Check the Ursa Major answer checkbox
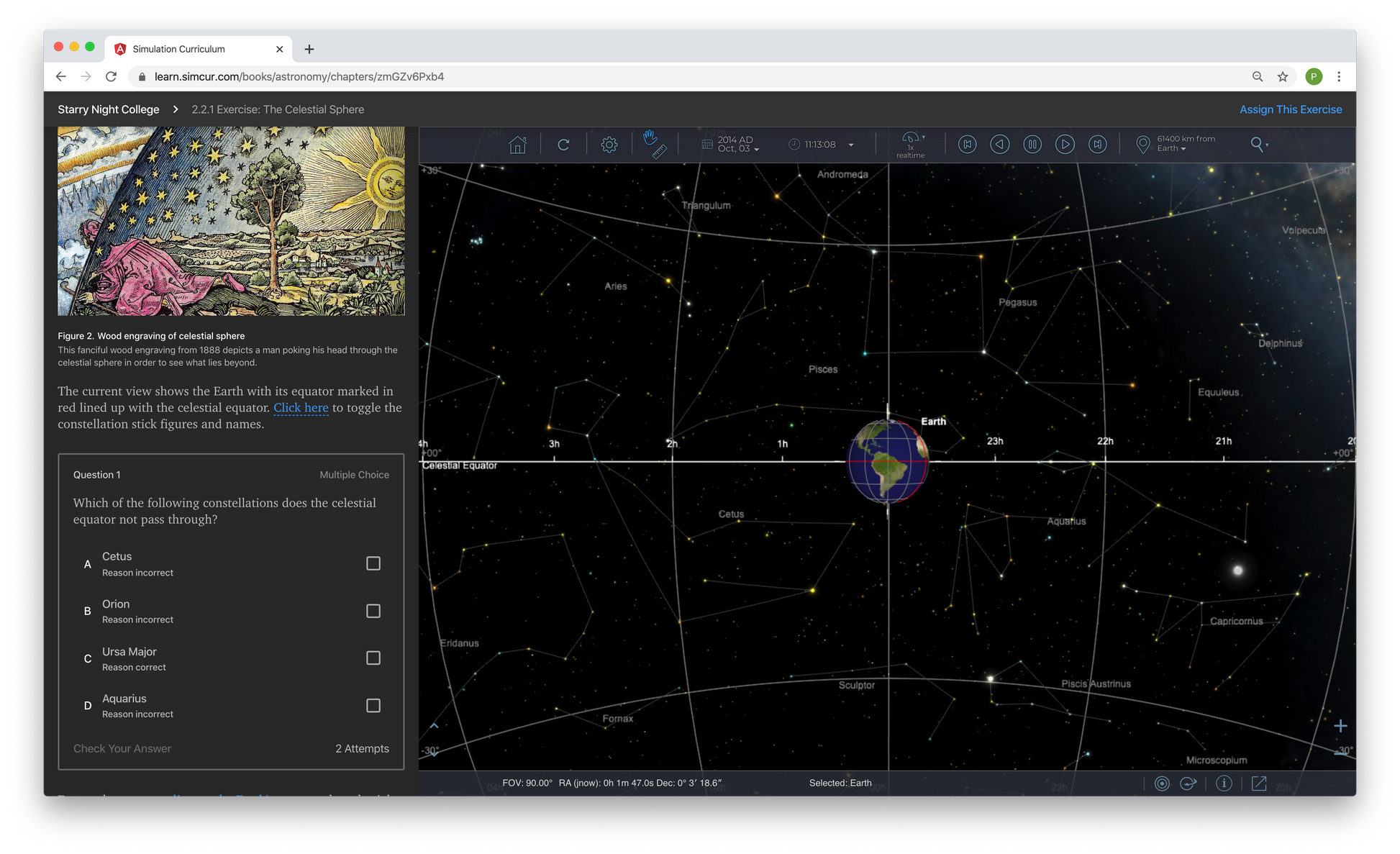Viewport: 1400px width, 854px height. point(373,658)
